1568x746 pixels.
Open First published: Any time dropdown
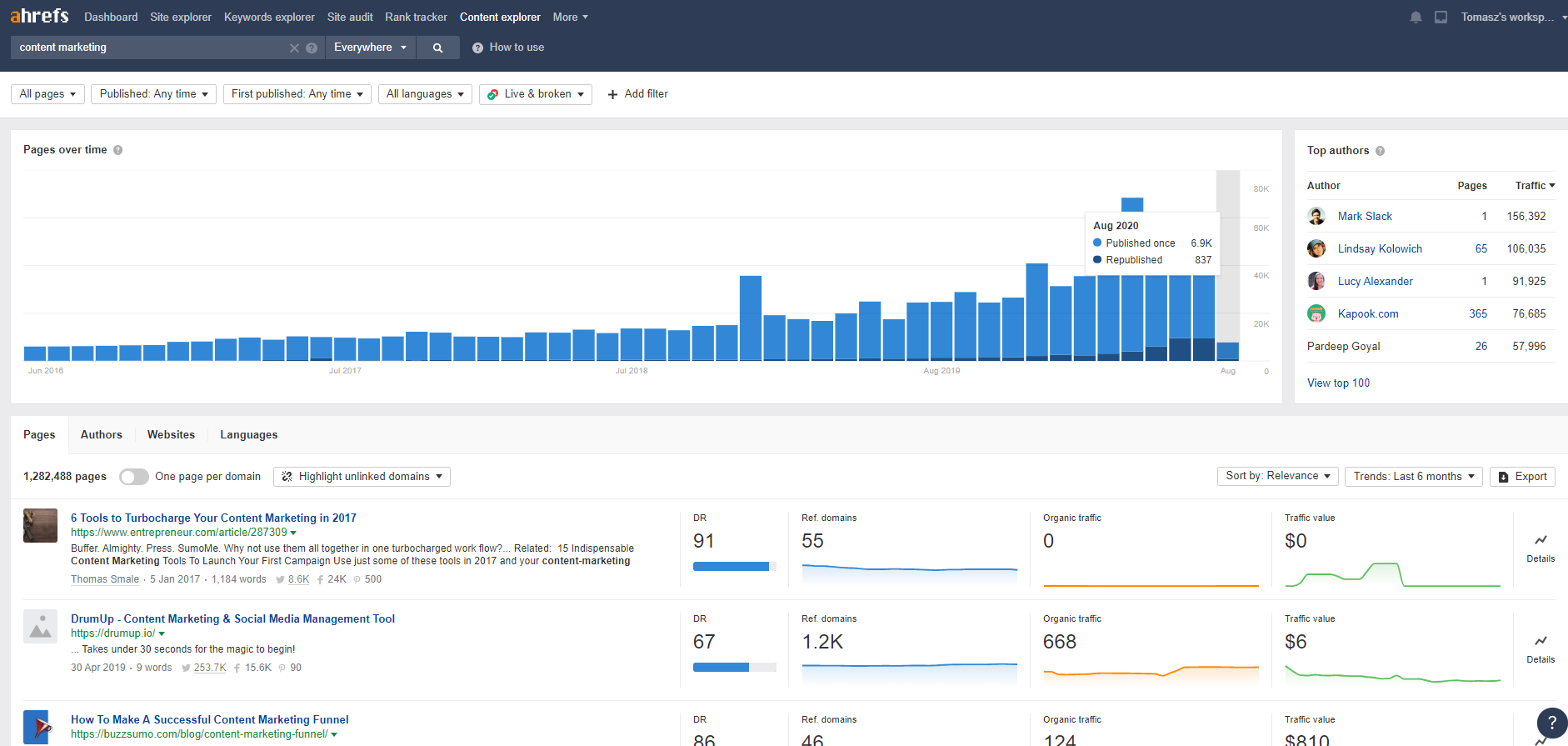click(297, 94)
